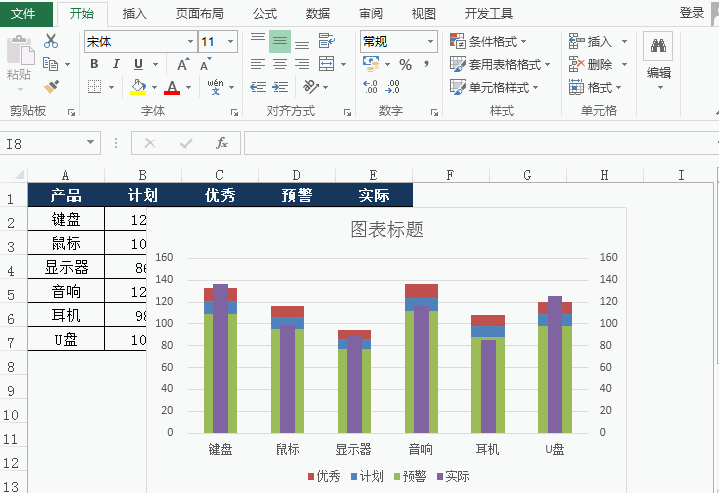Screen dimensions: 719x493
Task: Switch to the 数据 tab
Action: (318, 14)
